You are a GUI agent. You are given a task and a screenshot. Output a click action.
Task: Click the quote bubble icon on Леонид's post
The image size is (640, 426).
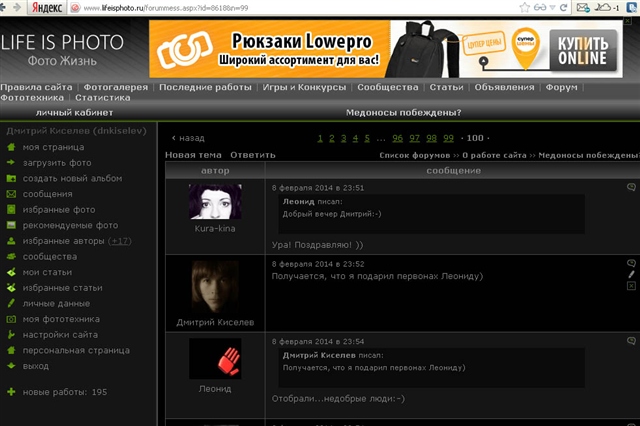(x=631, y=341)
